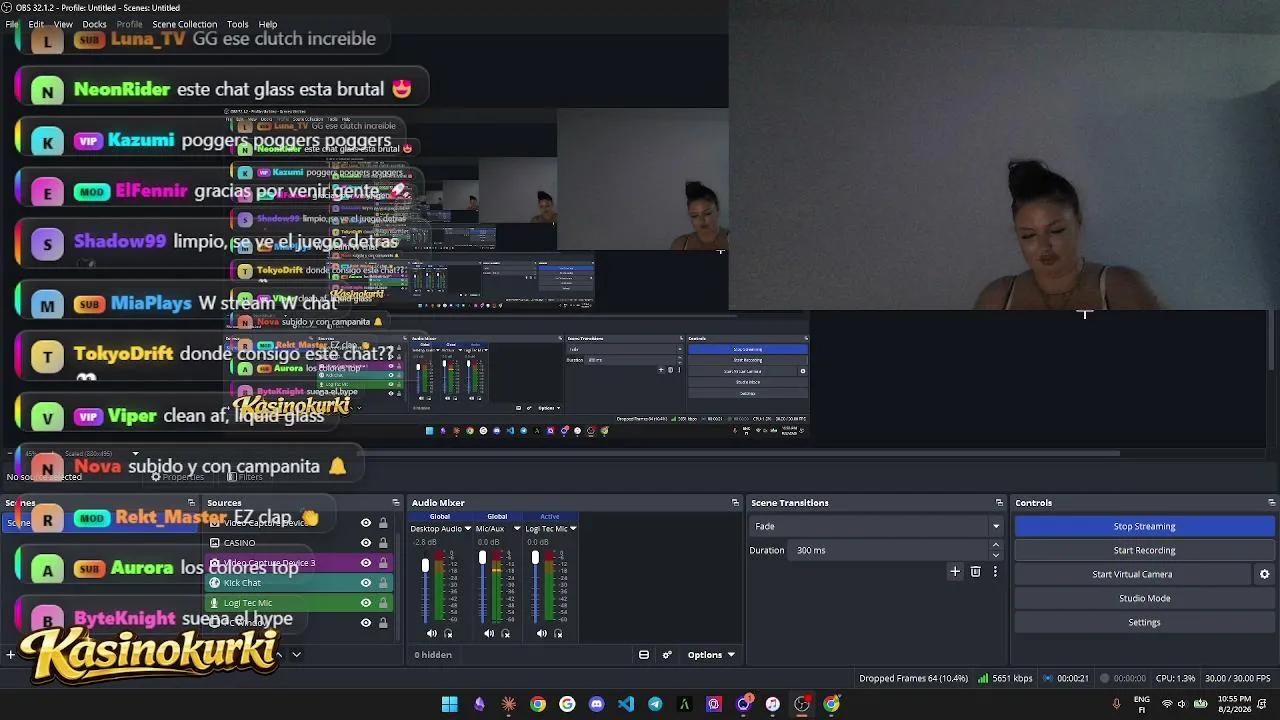Open the Google app taskbar icon
This screenshot has height=720, width=1280.
click(x=567, y=704)
